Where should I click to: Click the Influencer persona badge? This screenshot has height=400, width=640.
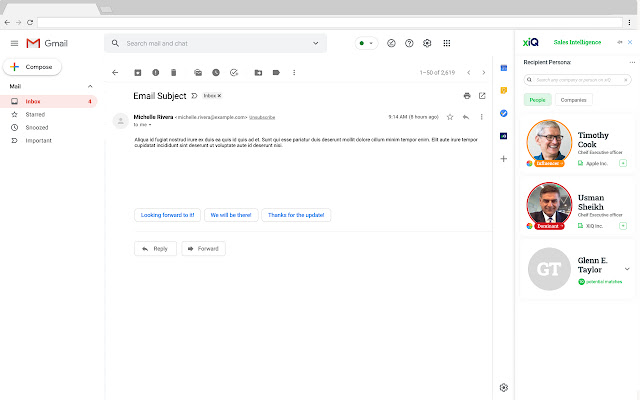point(549,163)
